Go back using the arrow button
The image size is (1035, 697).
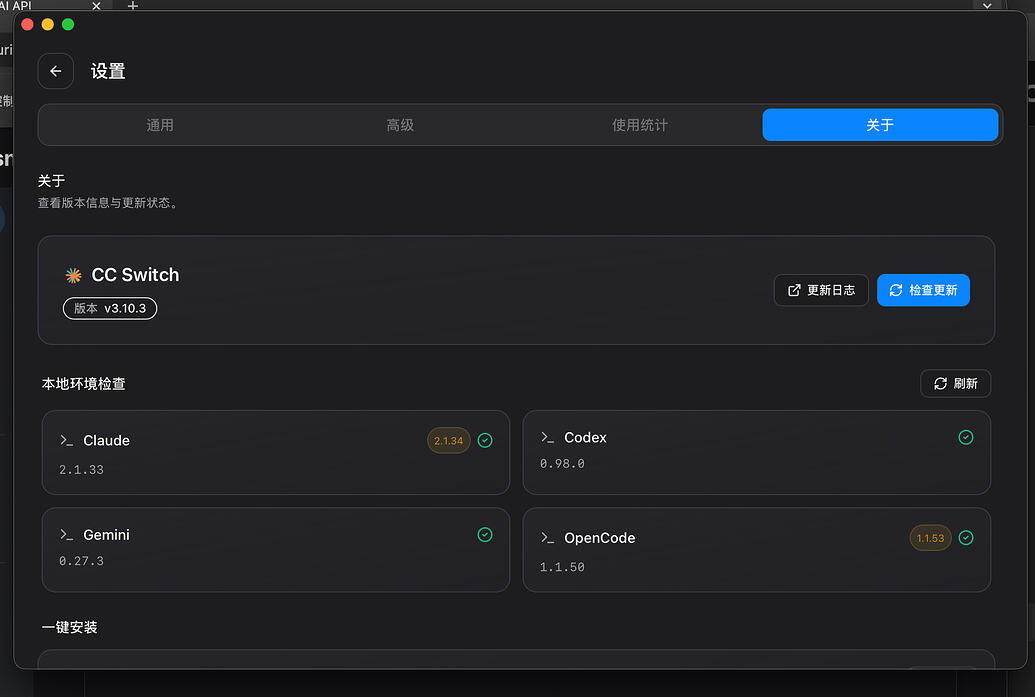pyautogui.click(x=55, y=71)
